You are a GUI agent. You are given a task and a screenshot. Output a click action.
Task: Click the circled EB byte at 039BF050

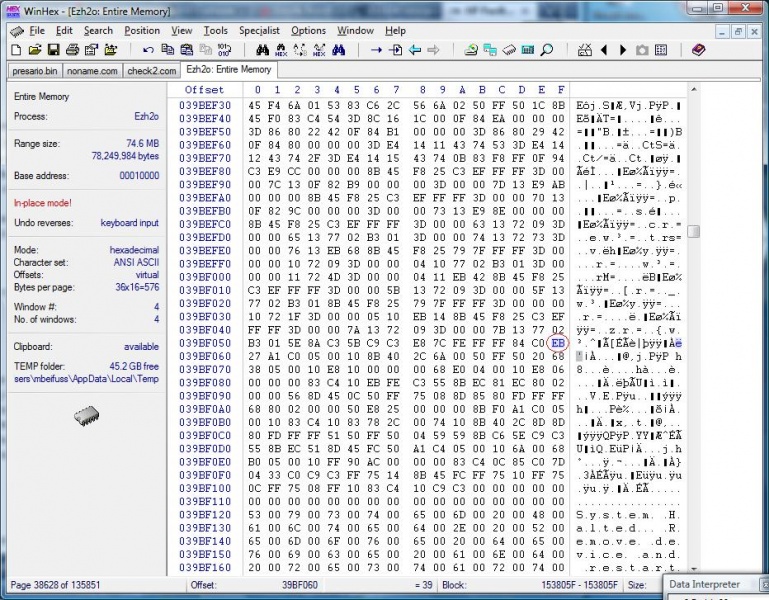pyautogui.click(x=558, y=343)
